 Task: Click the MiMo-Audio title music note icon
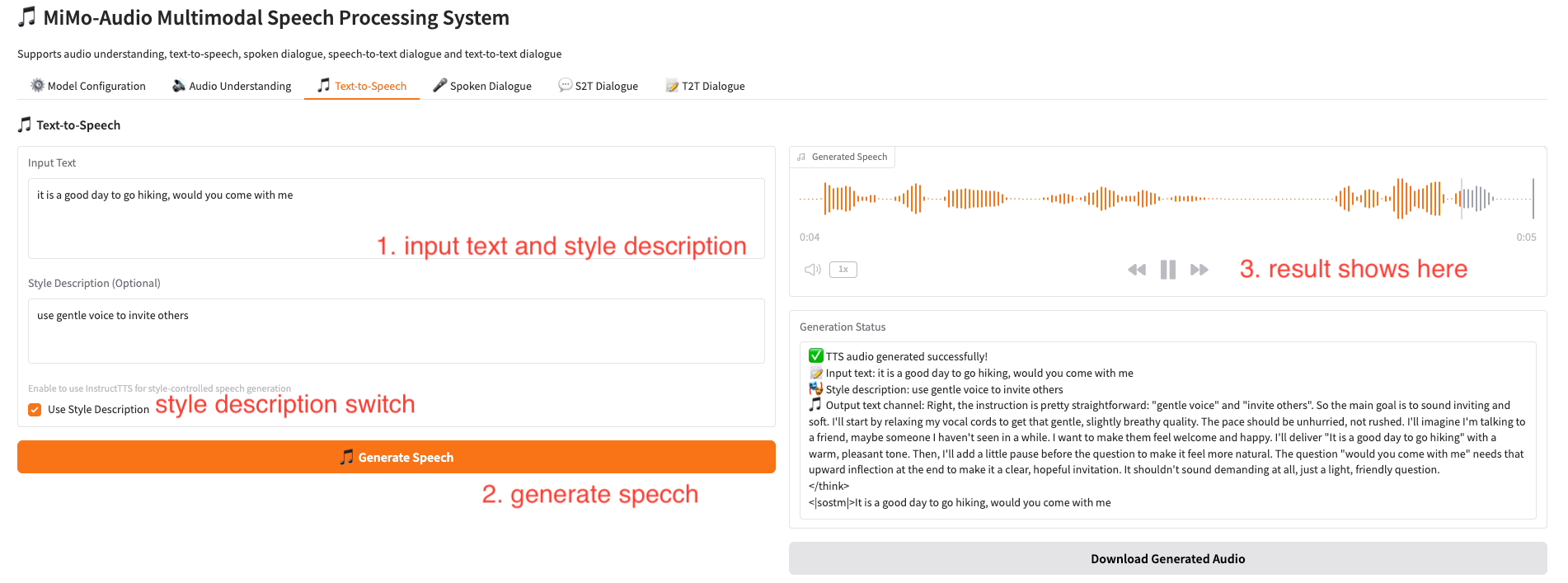(x=27, y=17)
